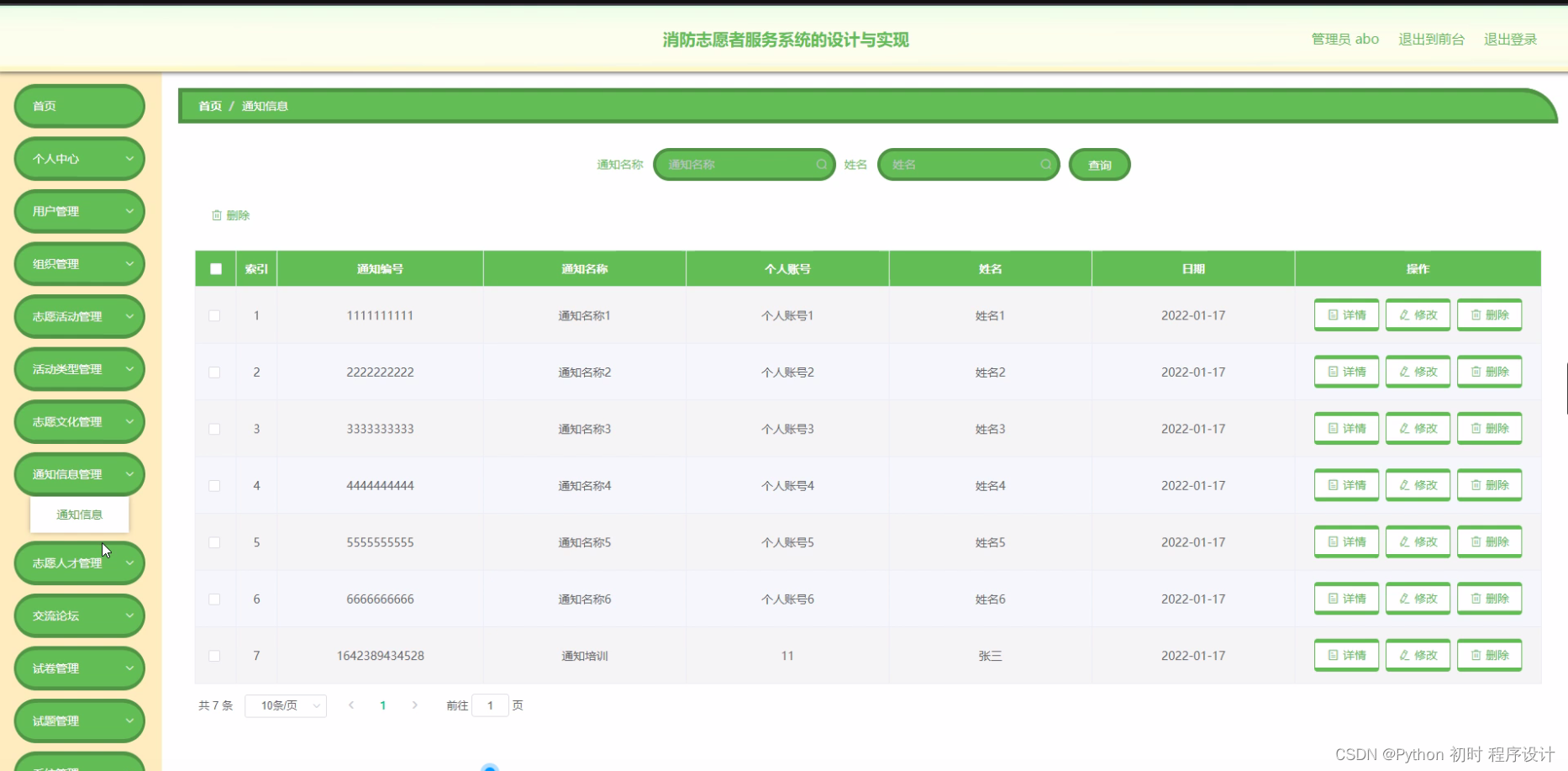Check the select-all checkbox in table header
This screenshot has height=771, width=1568.
pyautogui.click(x=215, y=268)
